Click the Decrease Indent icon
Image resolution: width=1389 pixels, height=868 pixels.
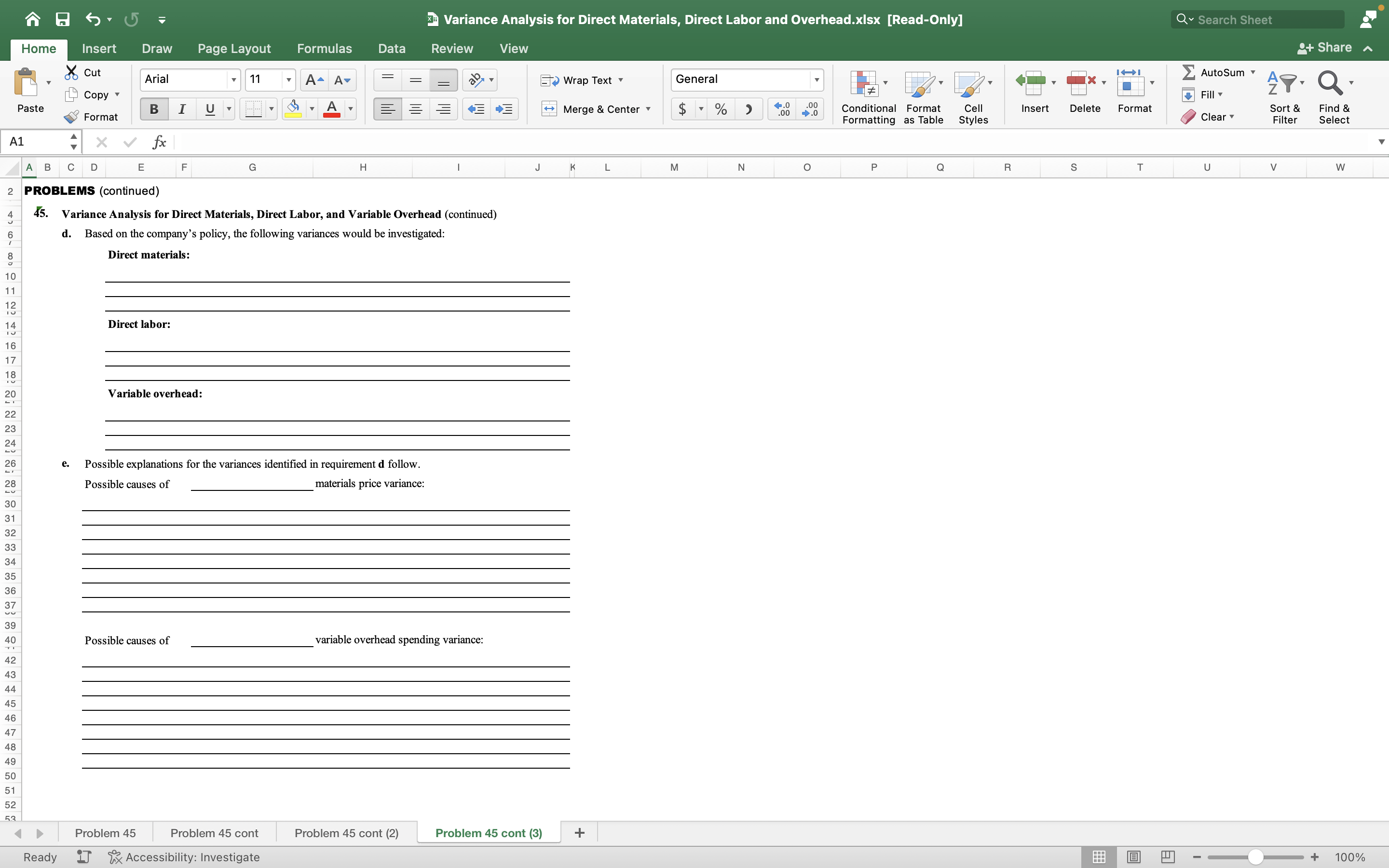(x=476, y=108)
